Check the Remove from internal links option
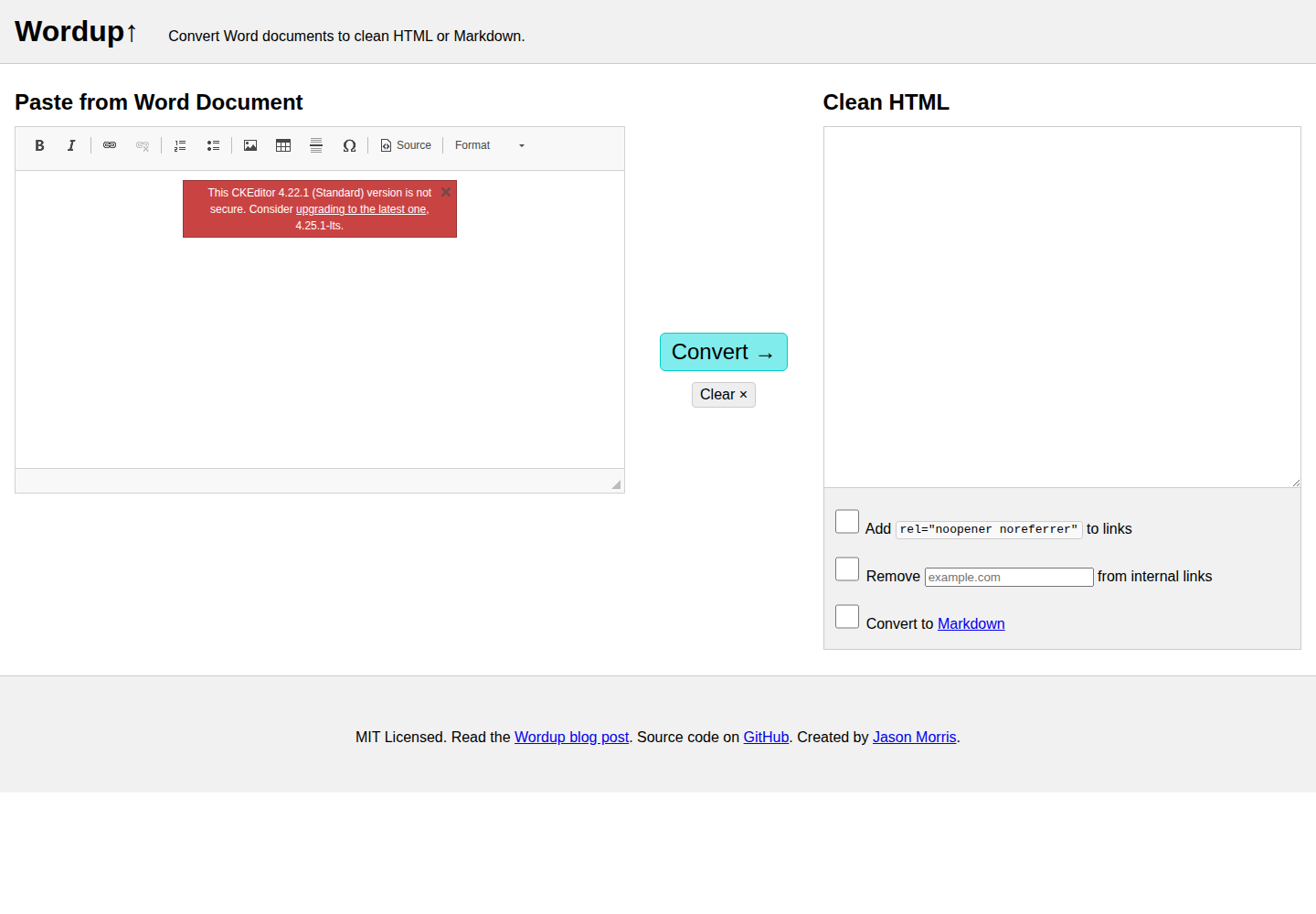This screenshot has height=914, width=1316. click(847, 569)
